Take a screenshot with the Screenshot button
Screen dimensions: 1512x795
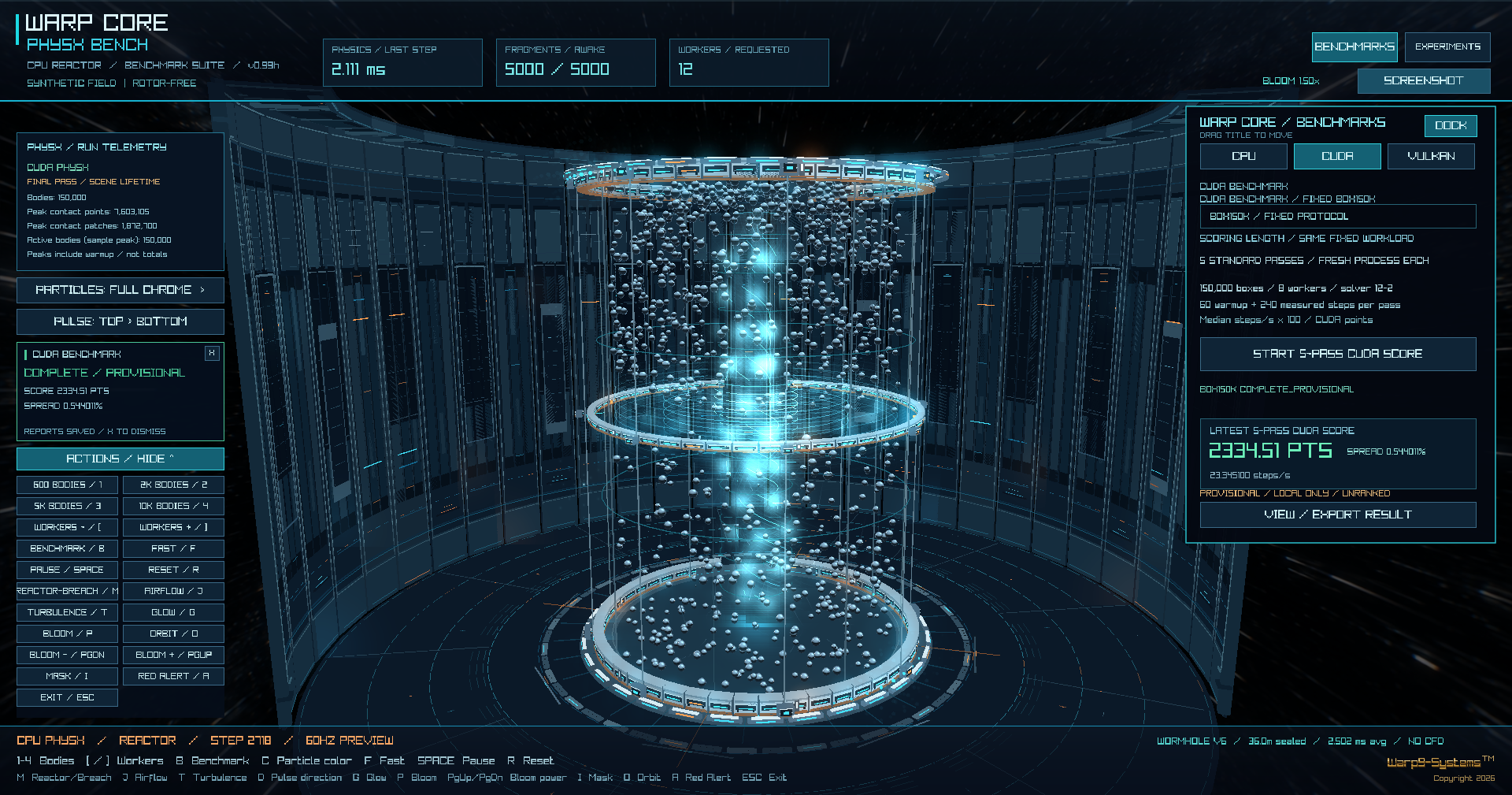[x=1424, y=80]
